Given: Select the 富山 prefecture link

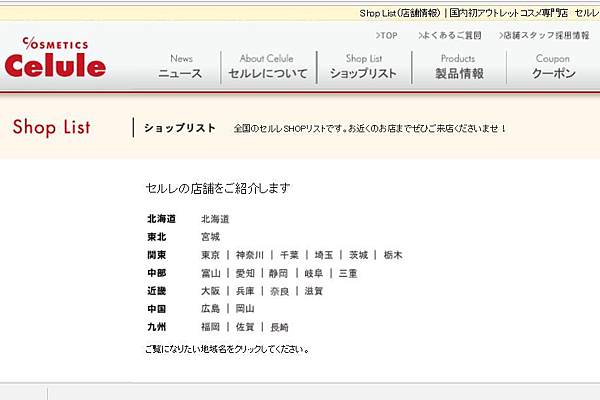Looking at the screenshot, I should (210, 273).
